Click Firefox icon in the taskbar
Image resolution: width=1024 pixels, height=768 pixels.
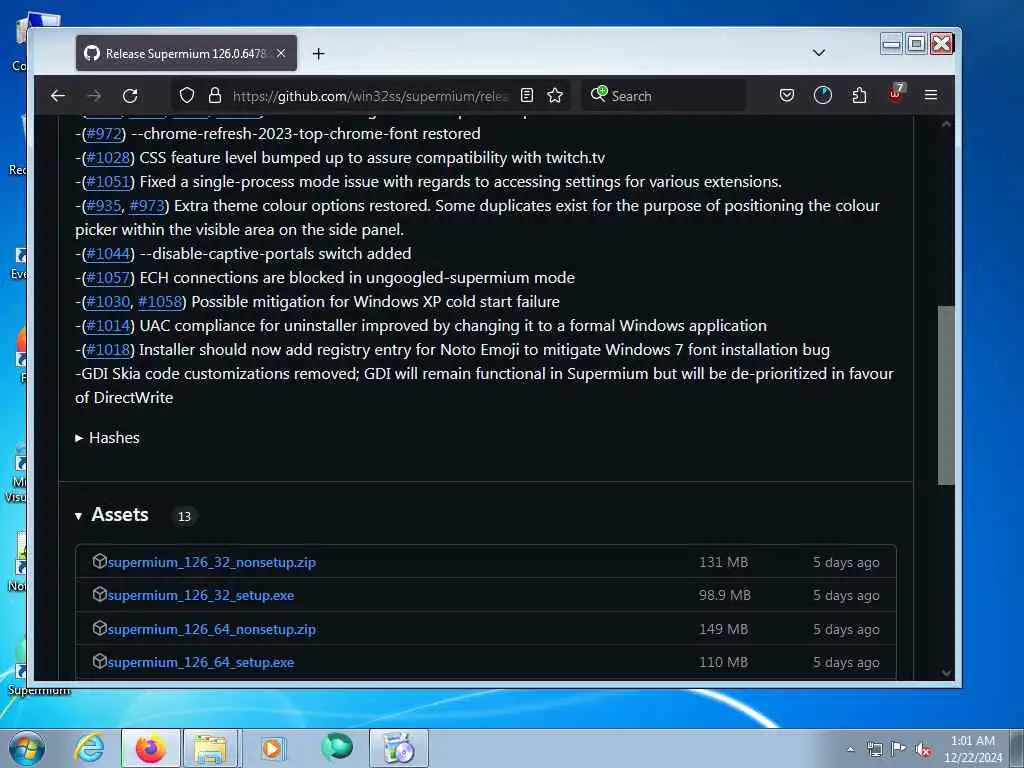point(150,748)
